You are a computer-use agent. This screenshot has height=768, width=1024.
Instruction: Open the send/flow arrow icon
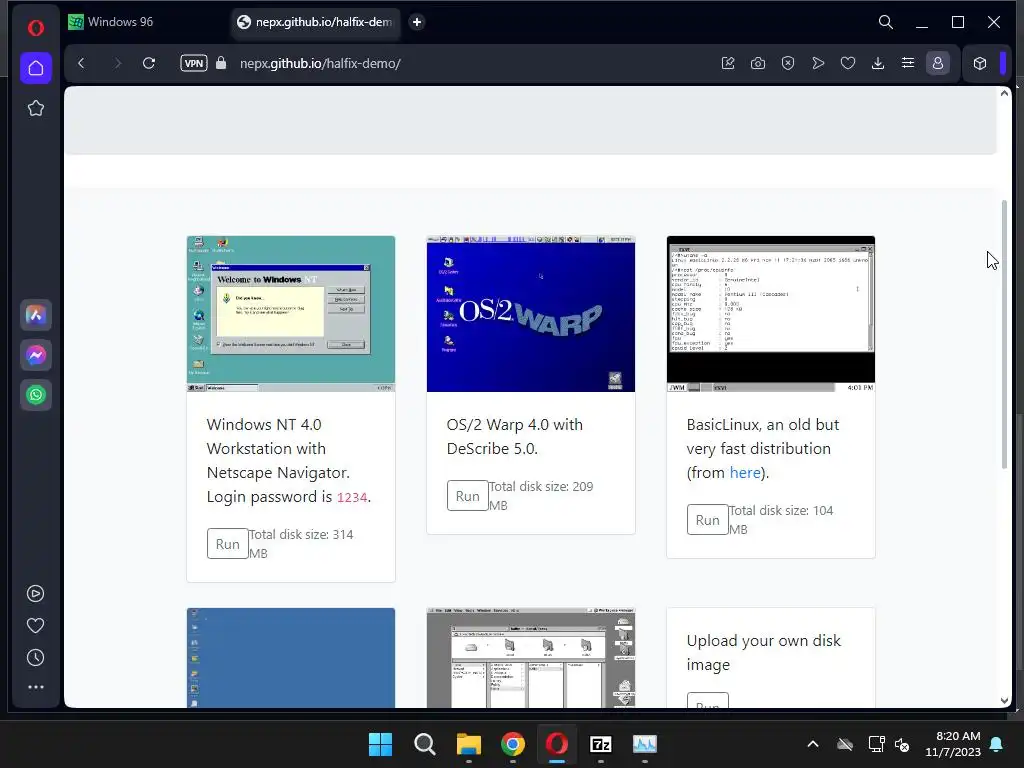[818, 63]
